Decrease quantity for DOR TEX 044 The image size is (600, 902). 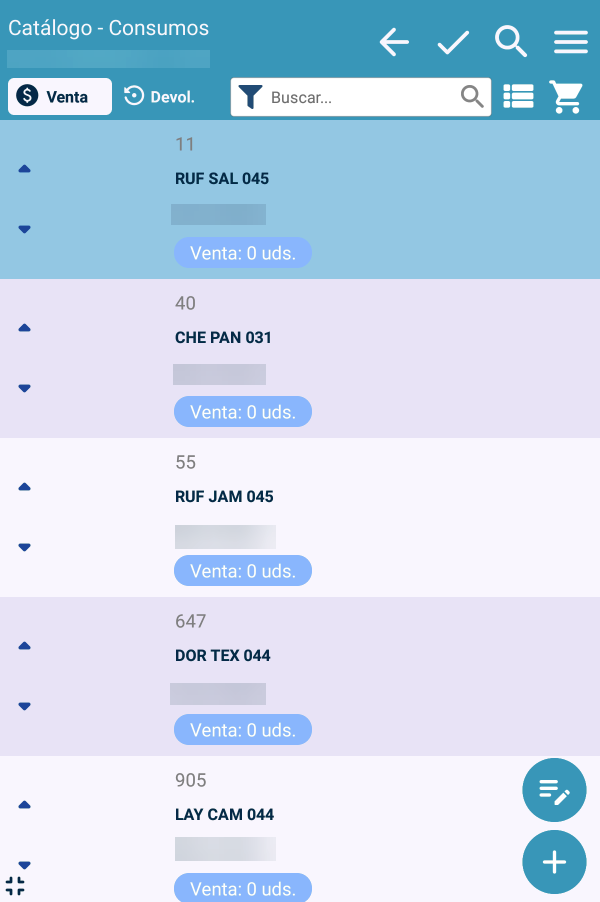[x=25, y=706]
